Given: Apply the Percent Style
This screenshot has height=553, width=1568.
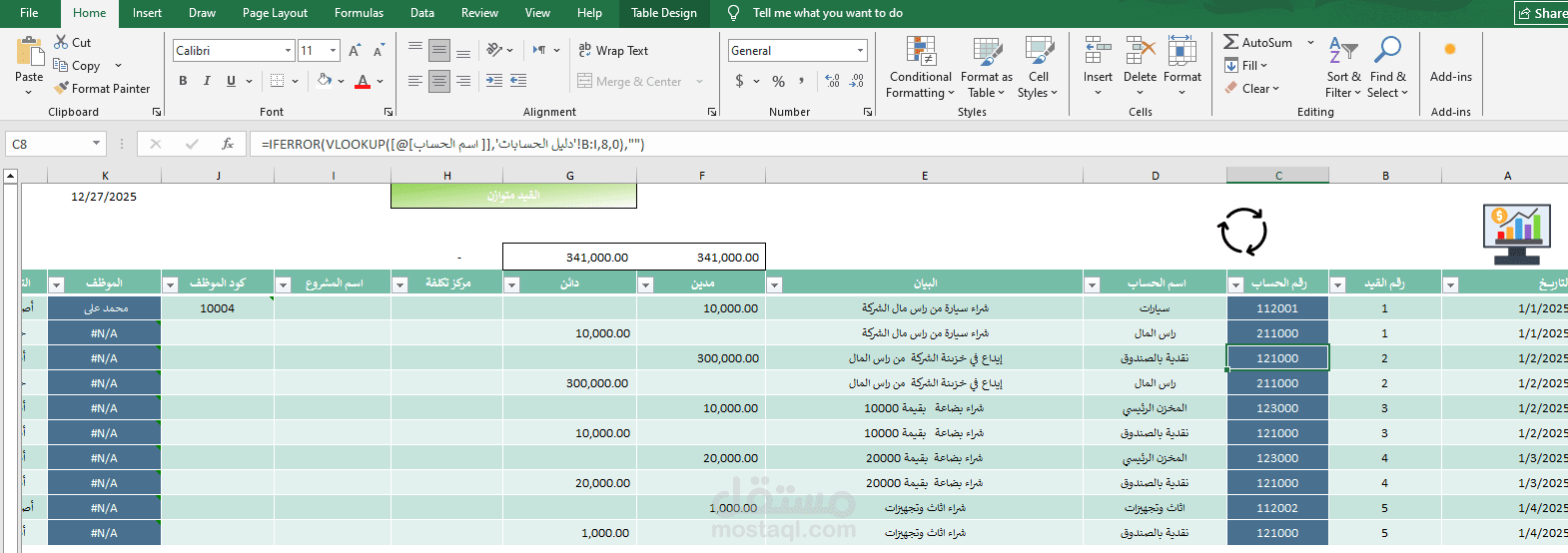Looking at the screenshot, I should [x=778, y=81].
